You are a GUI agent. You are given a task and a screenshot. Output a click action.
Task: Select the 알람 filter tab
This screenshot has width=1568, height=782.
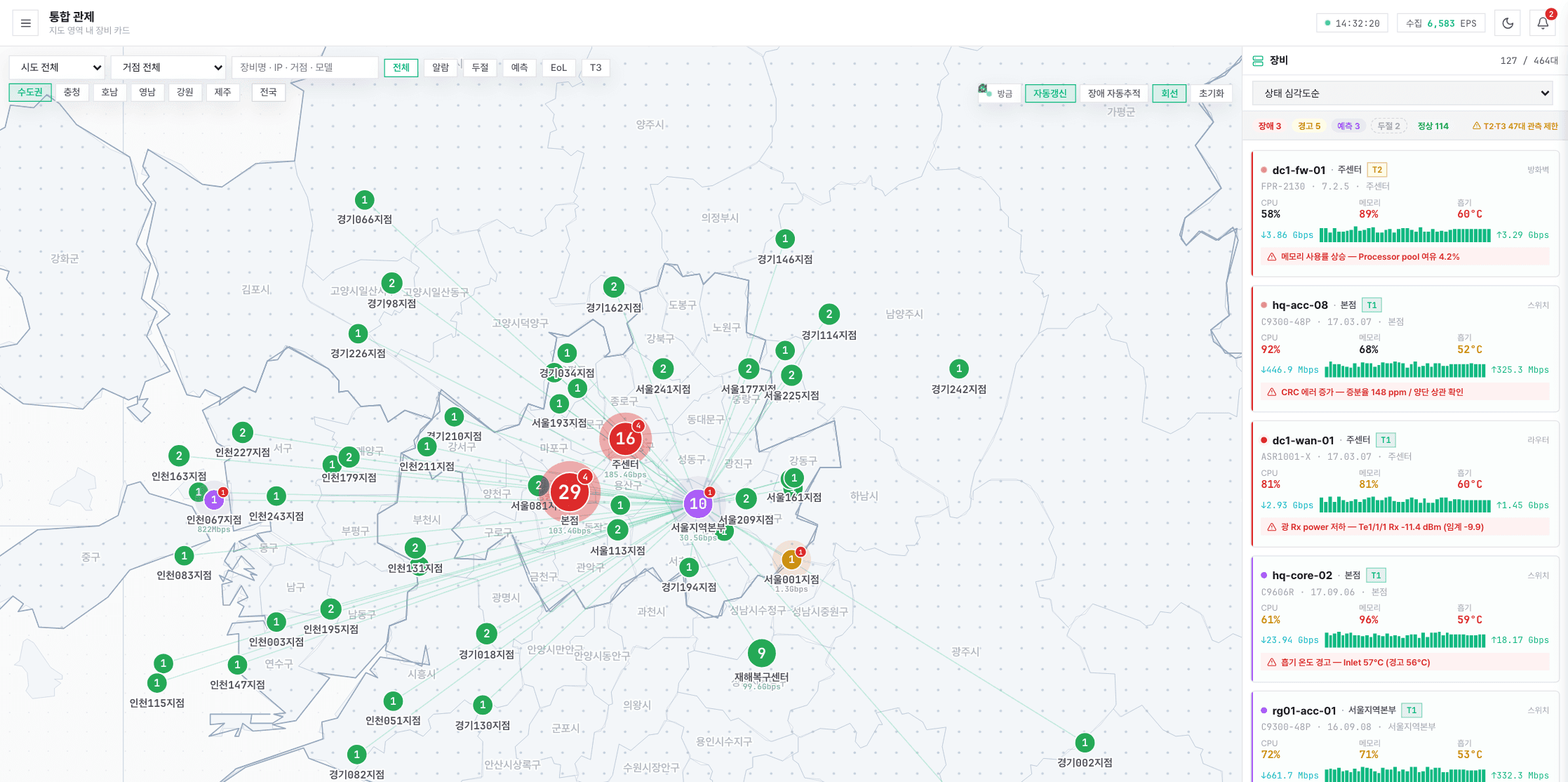pos(441,67)
